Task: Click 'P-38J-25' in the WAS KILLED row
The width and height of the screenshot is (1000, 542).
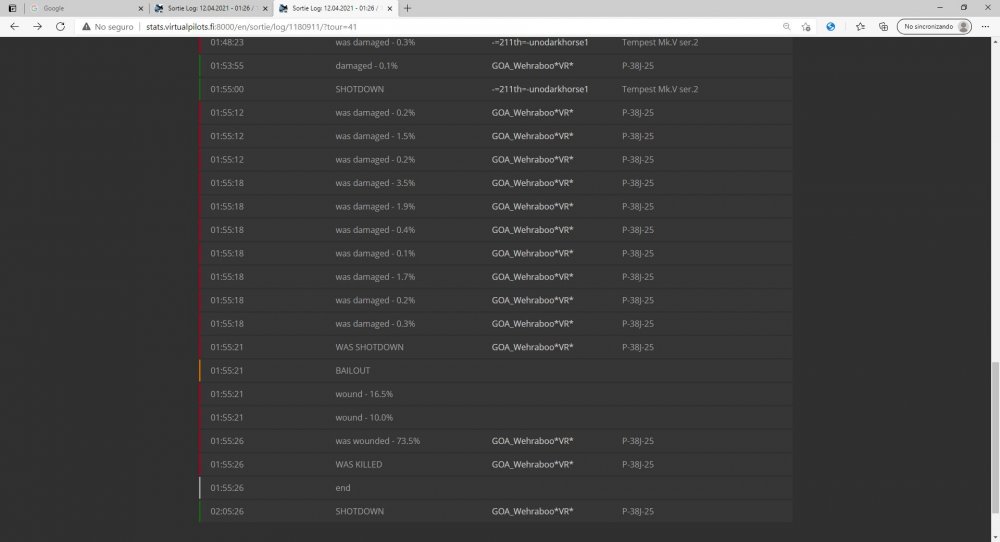Action: (638, 464)
